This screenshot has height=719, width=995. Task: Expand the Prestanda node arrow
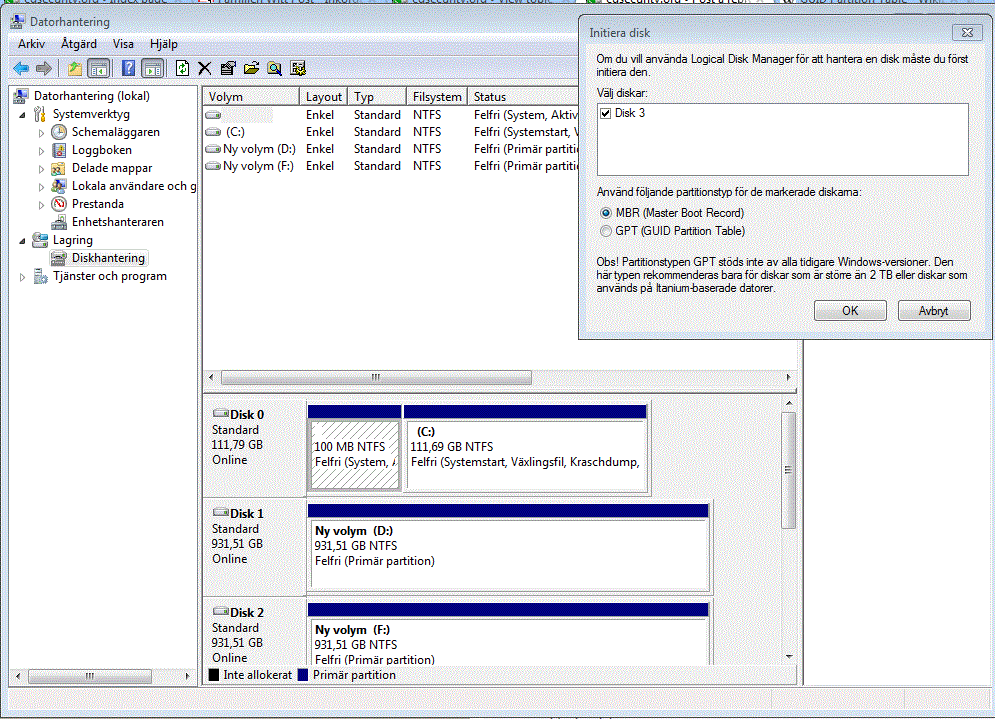coord(41,204)
